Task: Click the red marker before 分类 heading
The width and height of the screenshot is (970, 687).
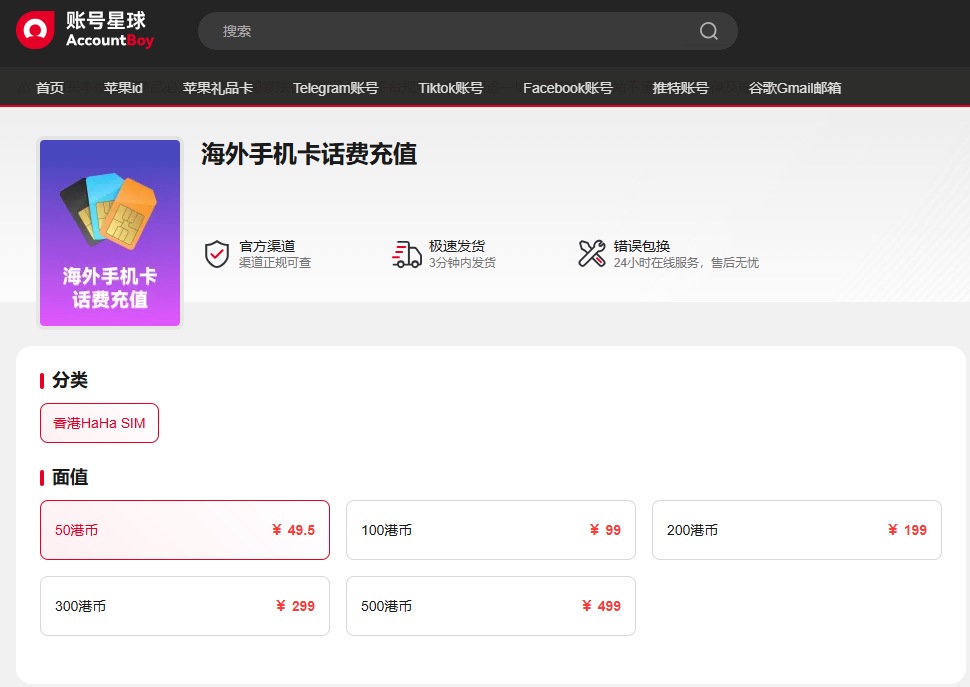Action: pos(42,380)
